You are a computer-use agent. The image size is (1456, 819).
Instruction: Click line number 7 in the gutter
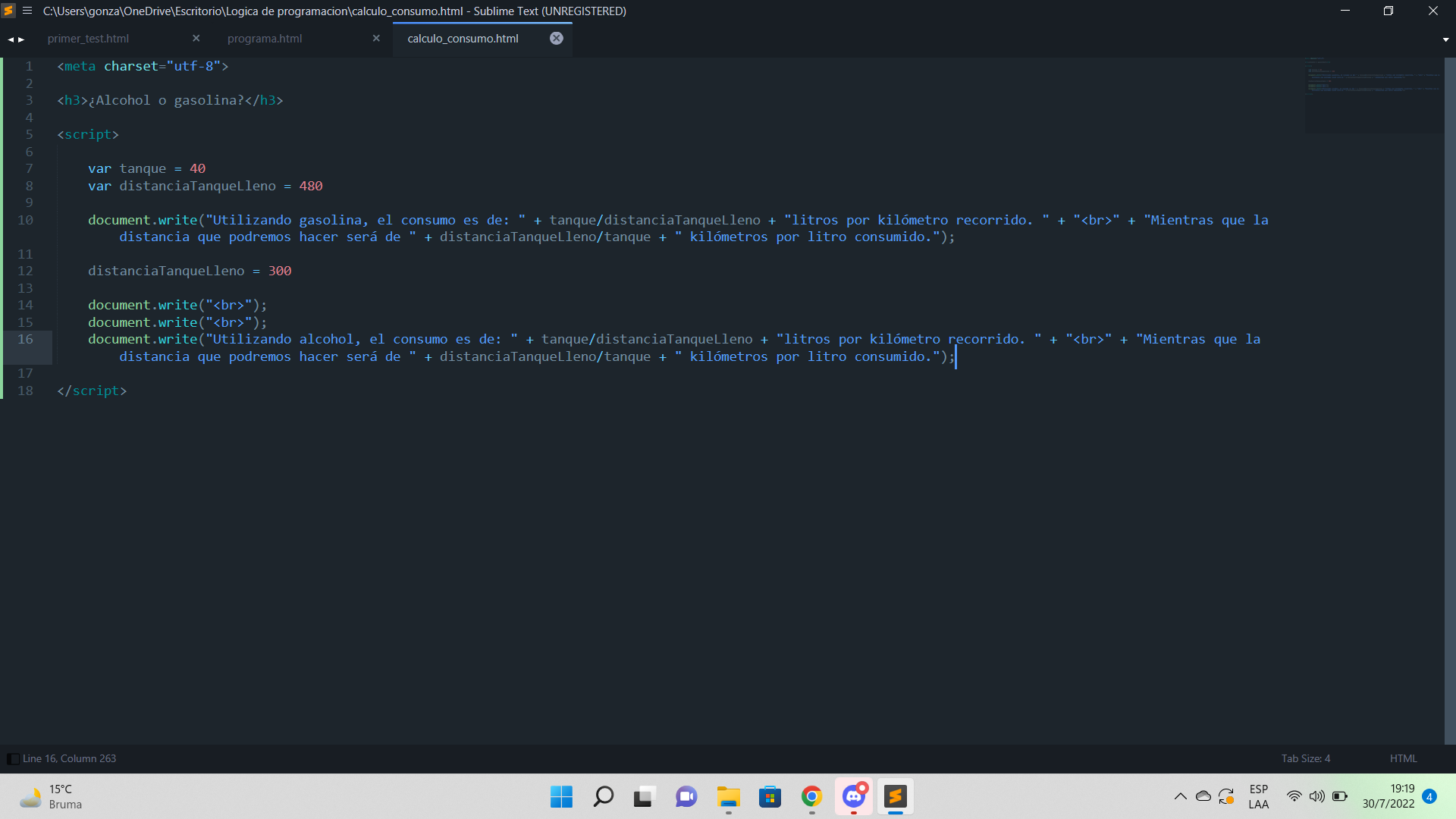coord(29,168)
